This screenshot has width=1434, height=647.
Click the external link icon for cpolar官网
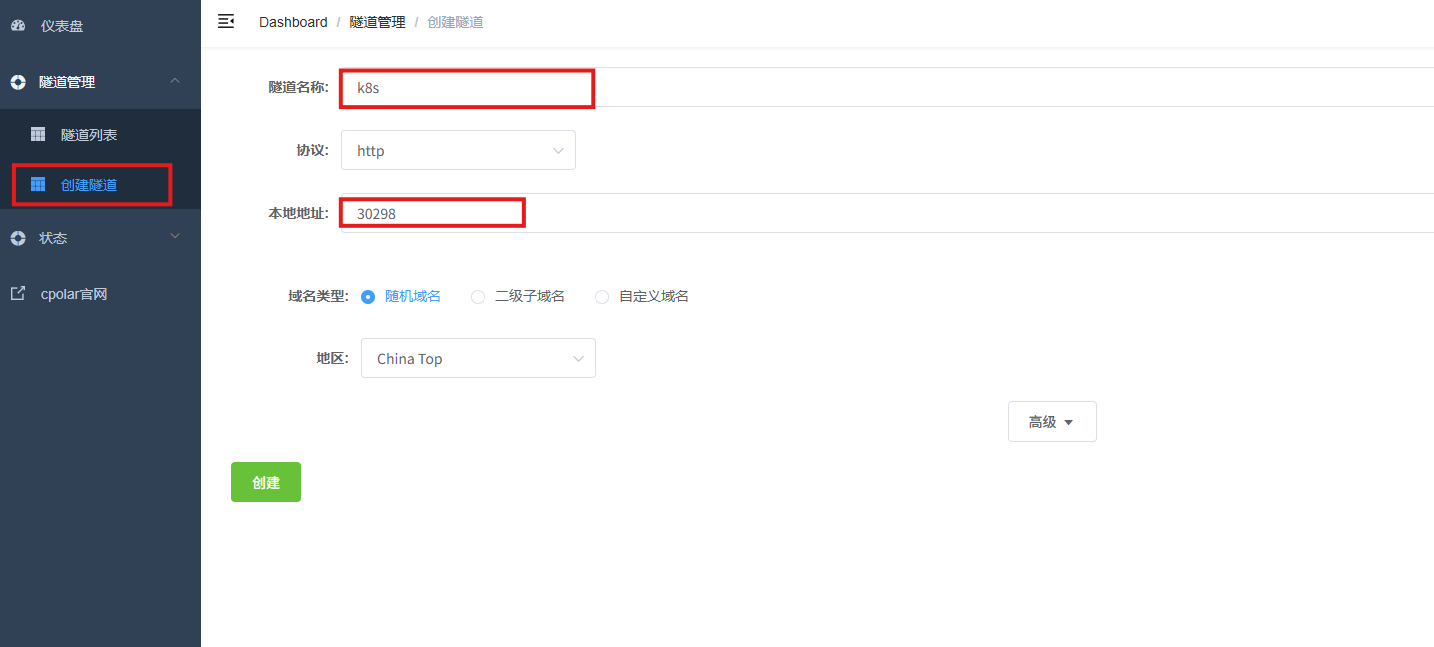point(18,294)
